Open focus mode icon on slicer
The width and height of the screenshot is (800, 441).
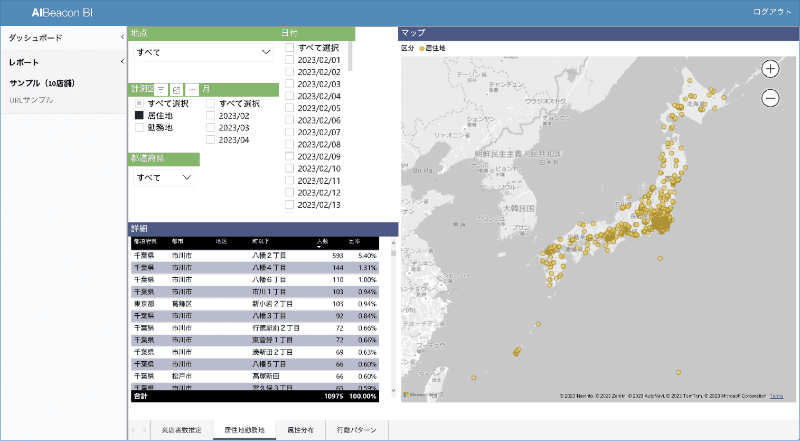tap(177, 90)
